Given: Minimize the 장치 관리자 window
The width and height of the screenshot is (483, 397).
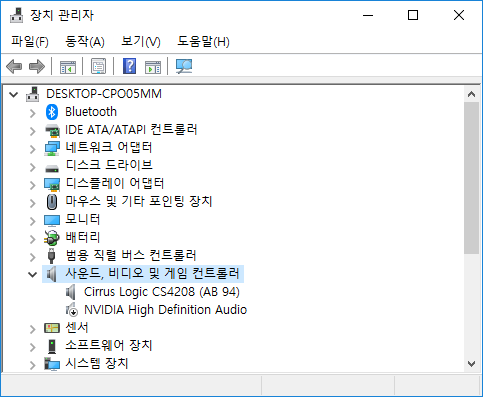Looking at the screenshot, I should [x=368, y=15].
